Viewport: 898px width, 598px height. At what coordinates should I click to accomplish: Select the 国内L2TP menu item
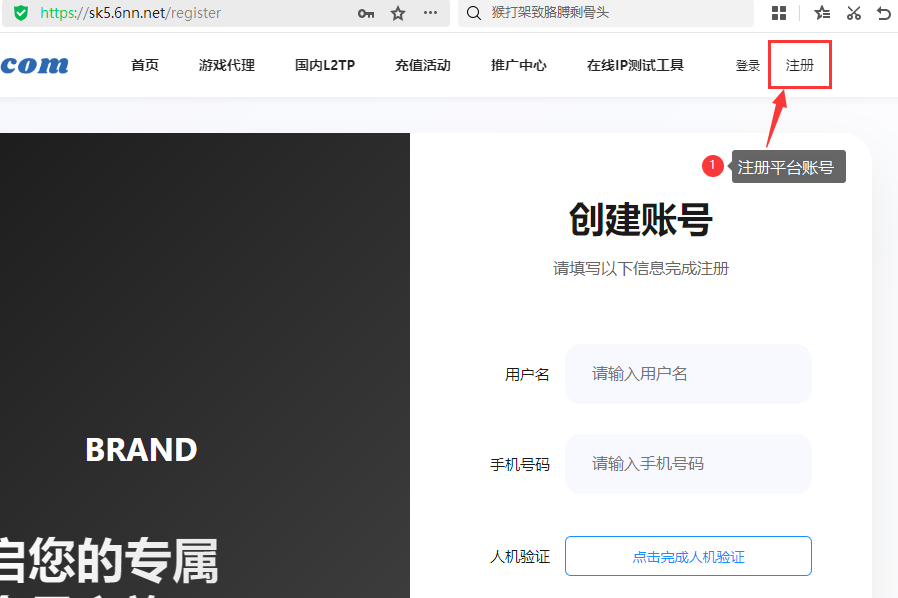(324, 64)
